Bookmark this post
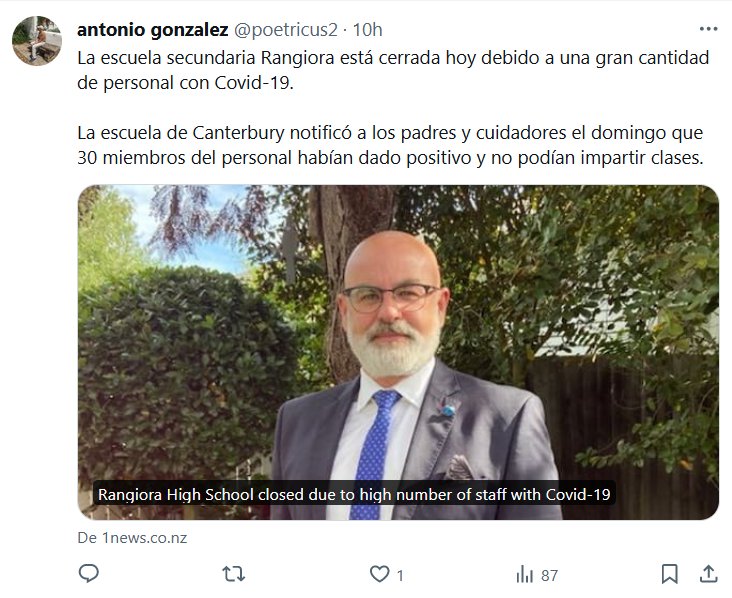This screenshot has height=598, width=732. click(669, 574)
